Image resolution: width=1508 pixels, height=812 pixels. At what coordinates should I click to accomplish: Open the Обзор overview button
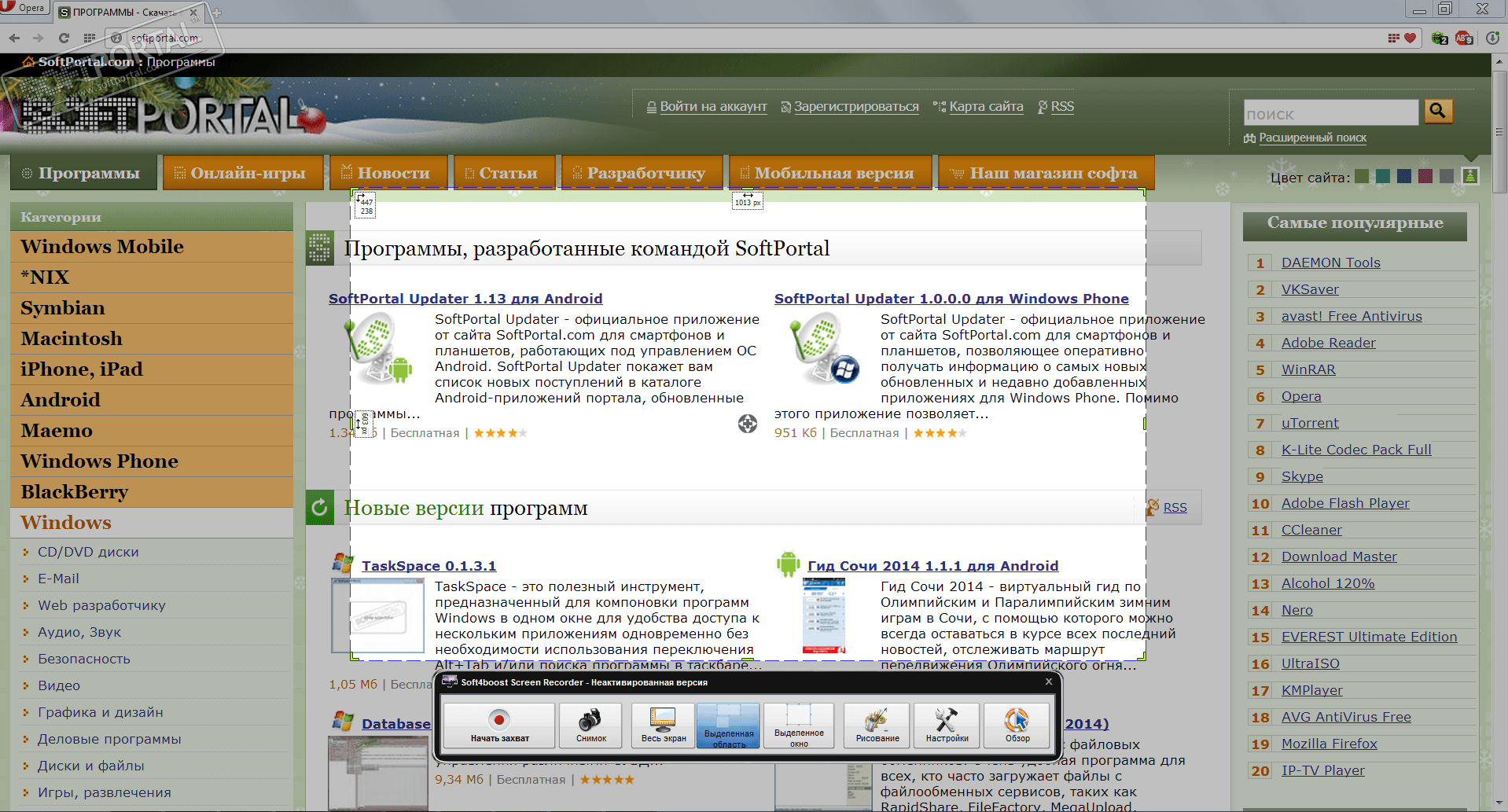coord(1017,725)
